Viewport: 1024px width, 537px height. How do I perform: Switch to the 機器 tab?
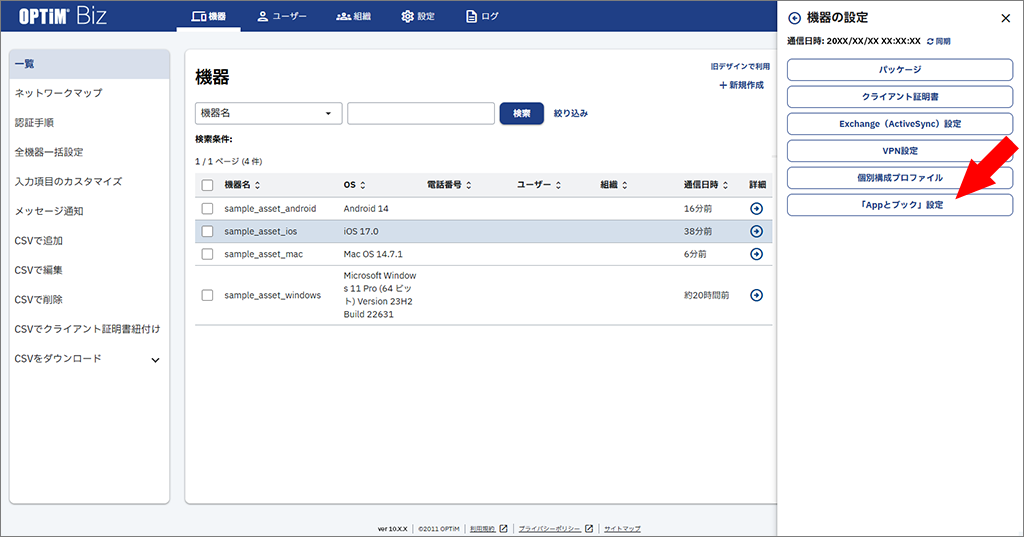[208, 16]
